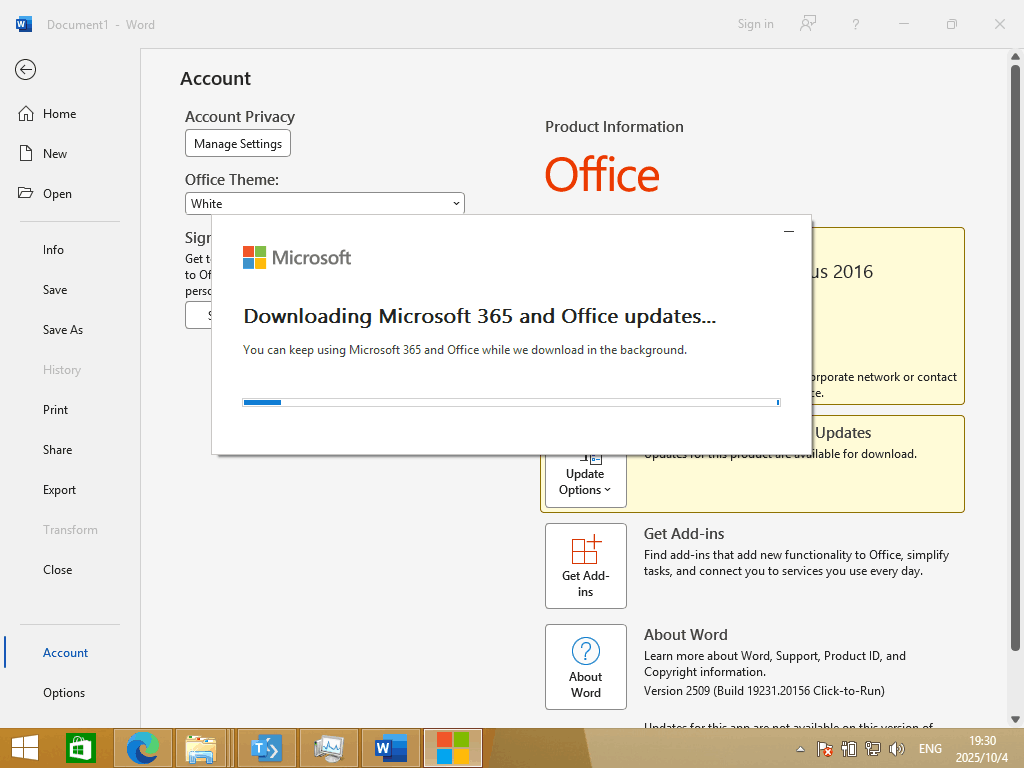This screenshot has height=768, width=1024.
Task: Click the Open folder icon in sidebar
Action: pyautogui.click(x=27, y=194)
